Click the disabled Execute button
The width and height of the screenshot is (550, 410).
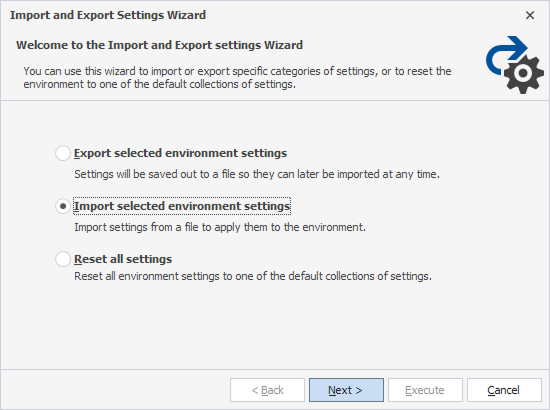(425, 390)
